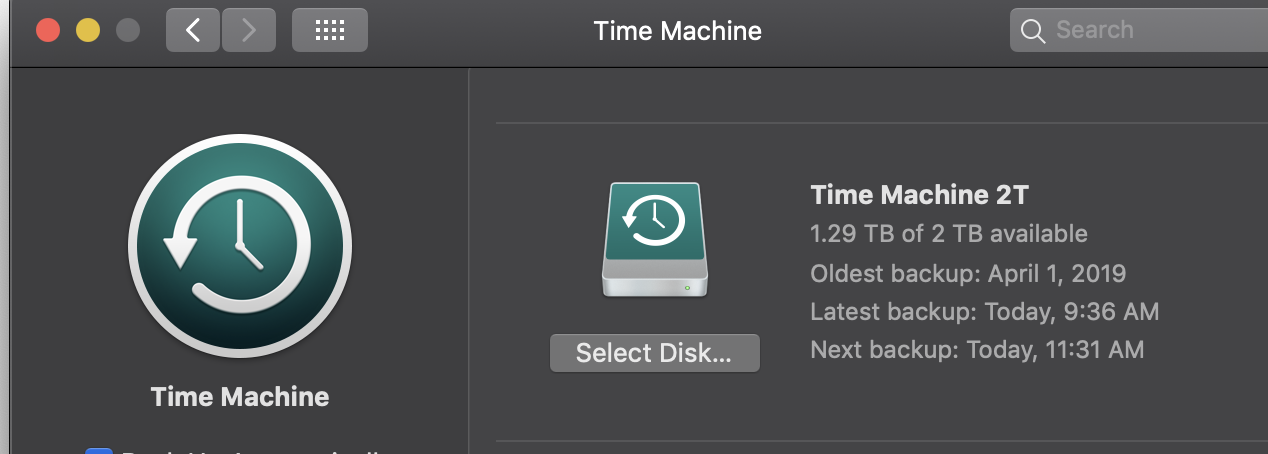Click the large Time Machine clock logo
This screenshot has width=1268, height=454.
click(240, 245)
